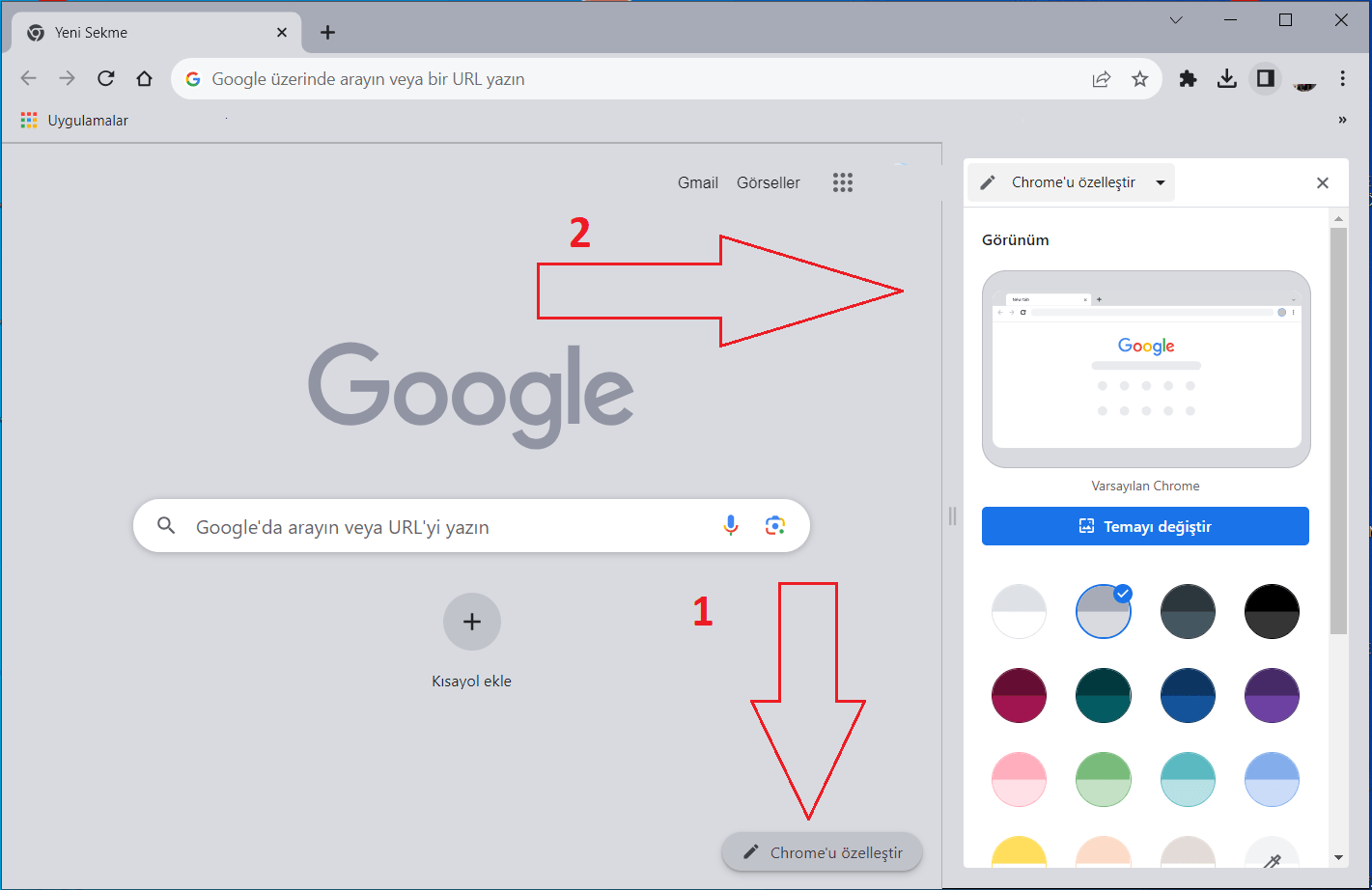Open the tab search chevron in title bar
Viewport: 1372px width, 890px height.
click(1176, 20)
